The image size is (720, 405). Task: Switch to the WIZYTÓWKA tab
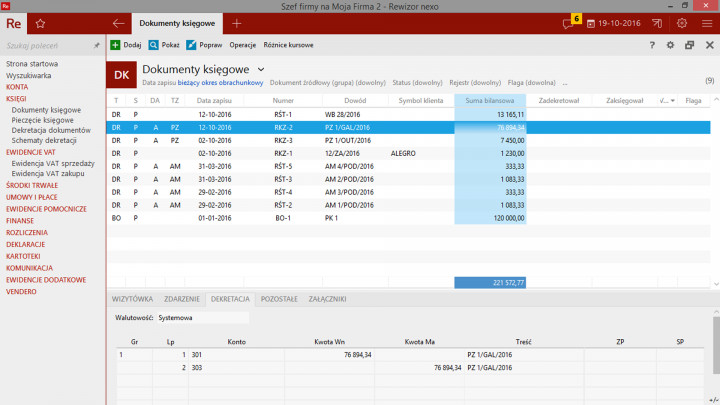[133, 299]
